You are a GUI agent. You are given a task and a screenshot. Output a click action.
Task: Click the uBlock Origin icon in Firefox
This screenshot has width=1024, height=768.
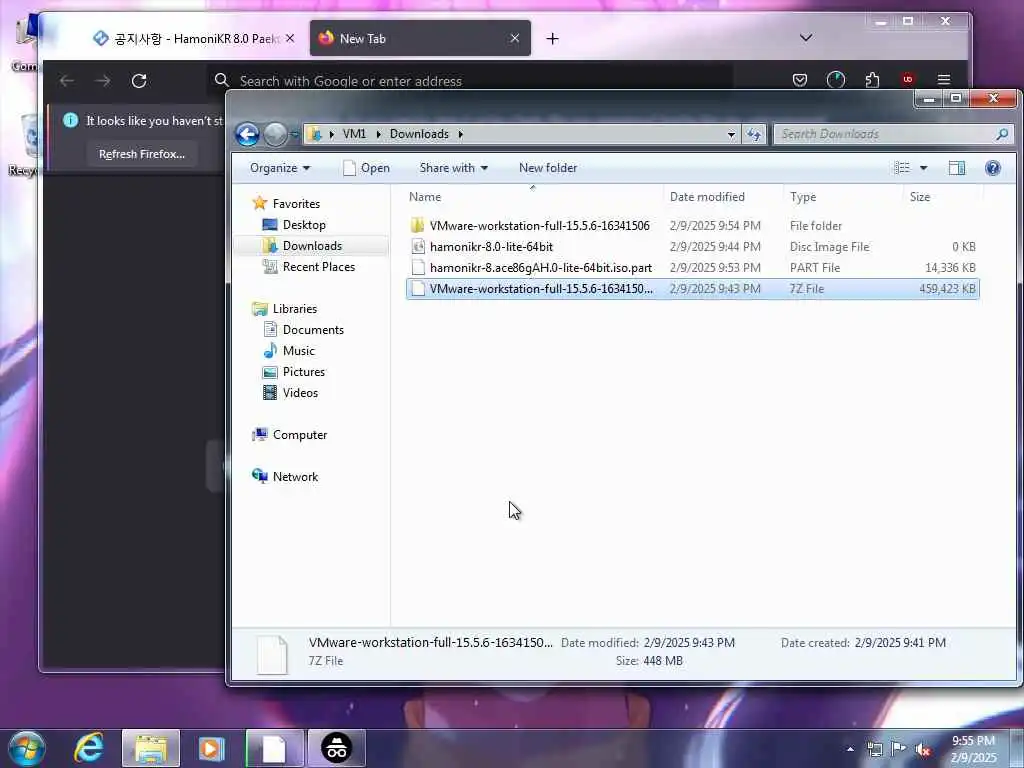point(908,80)
